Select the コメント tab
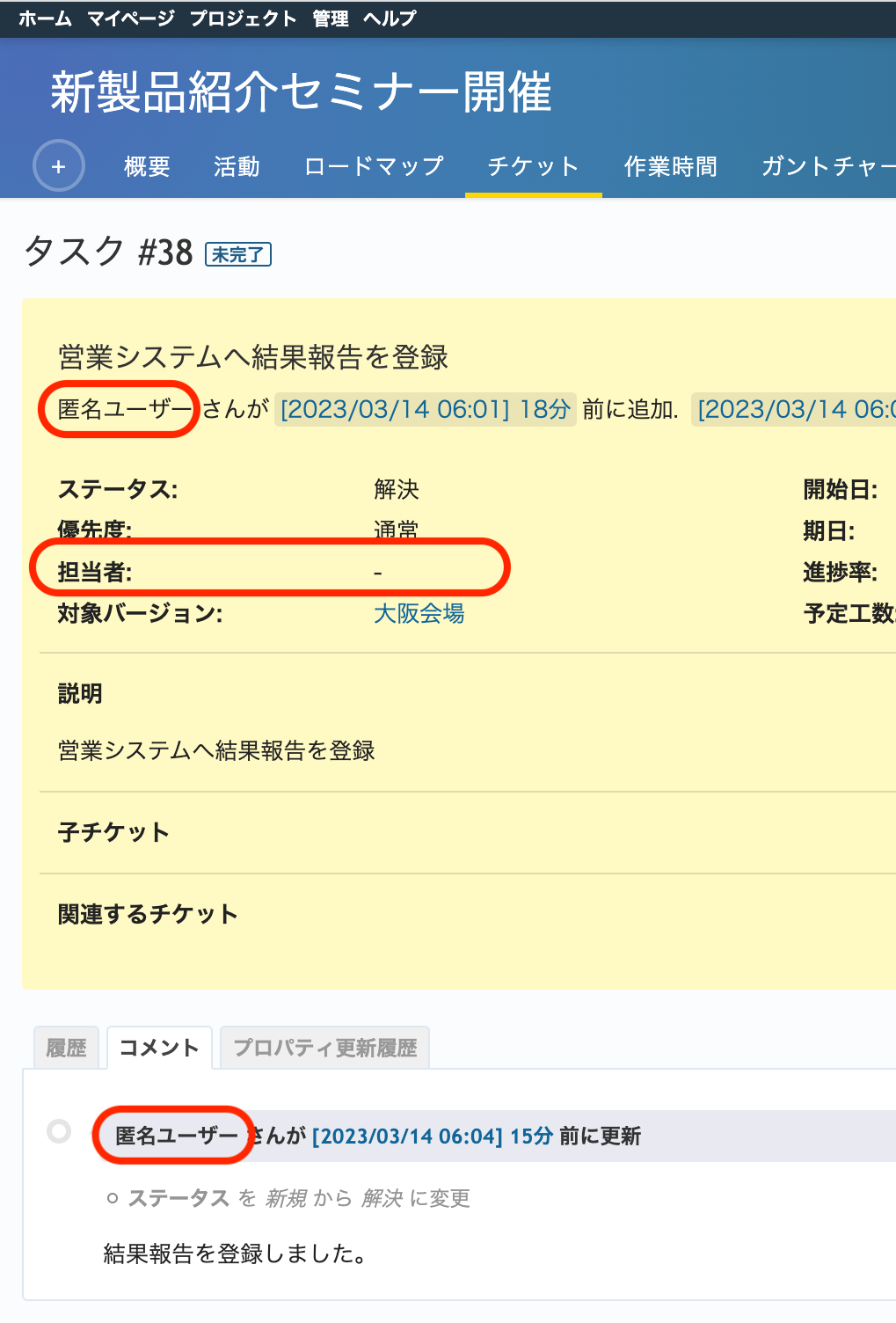Image resolution: width=896 pixels, height=1323 pixels. [159, 1048]
